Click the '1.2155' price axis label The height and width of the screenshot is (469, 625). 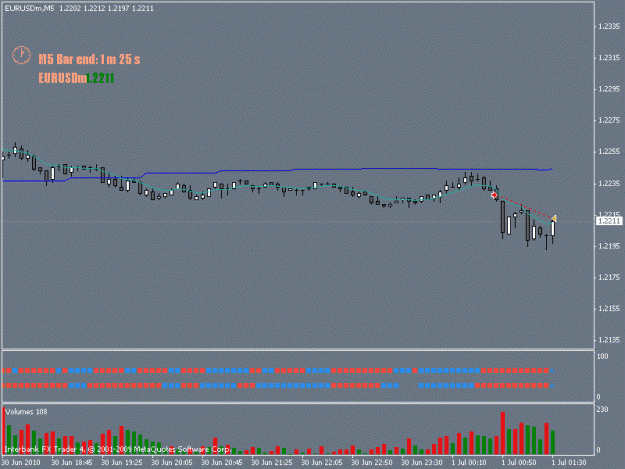click(609, 308)
